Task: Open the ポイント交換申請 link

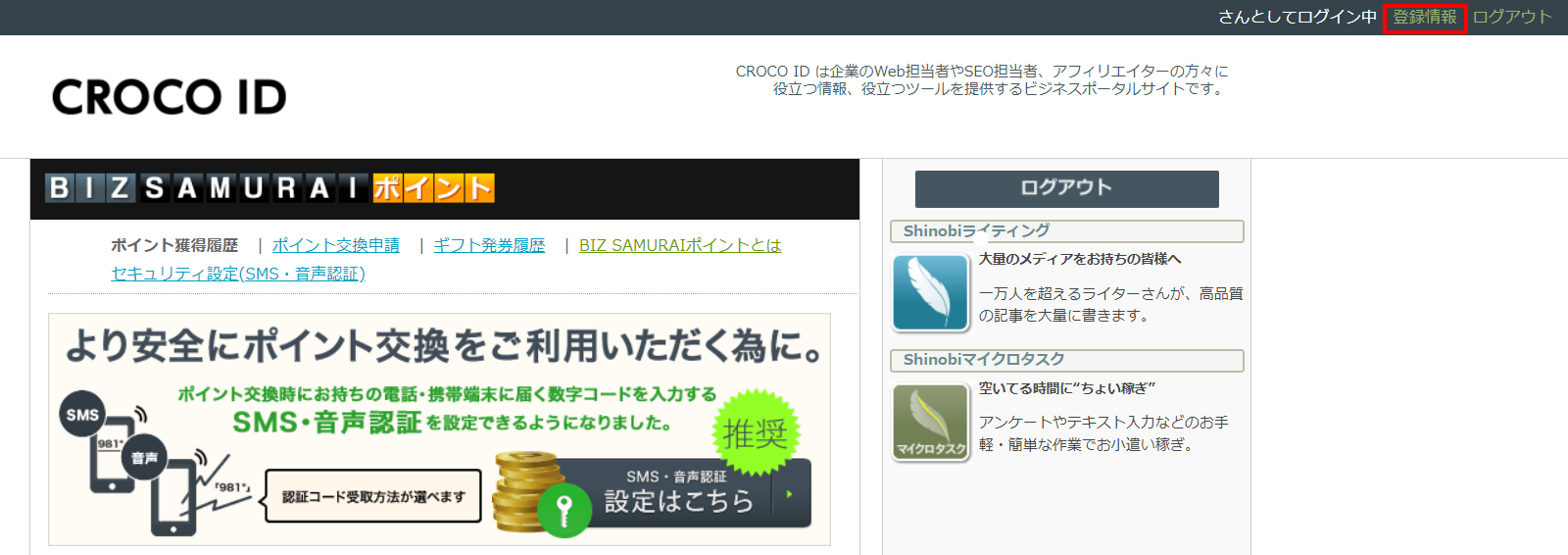Action: pos(336,245)
